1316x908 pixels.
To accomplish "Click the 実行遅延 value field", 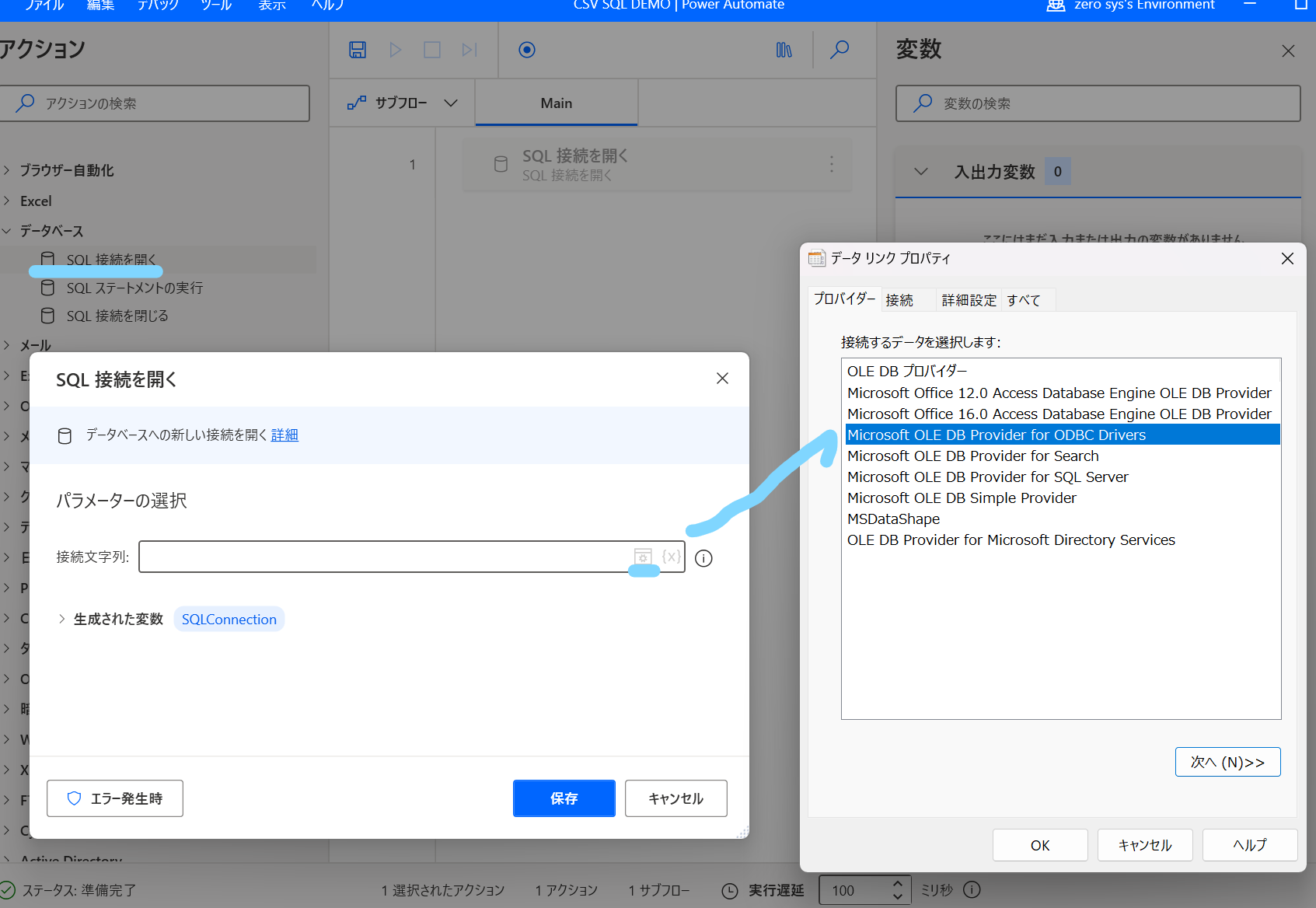I will click(x=855, y=890).
